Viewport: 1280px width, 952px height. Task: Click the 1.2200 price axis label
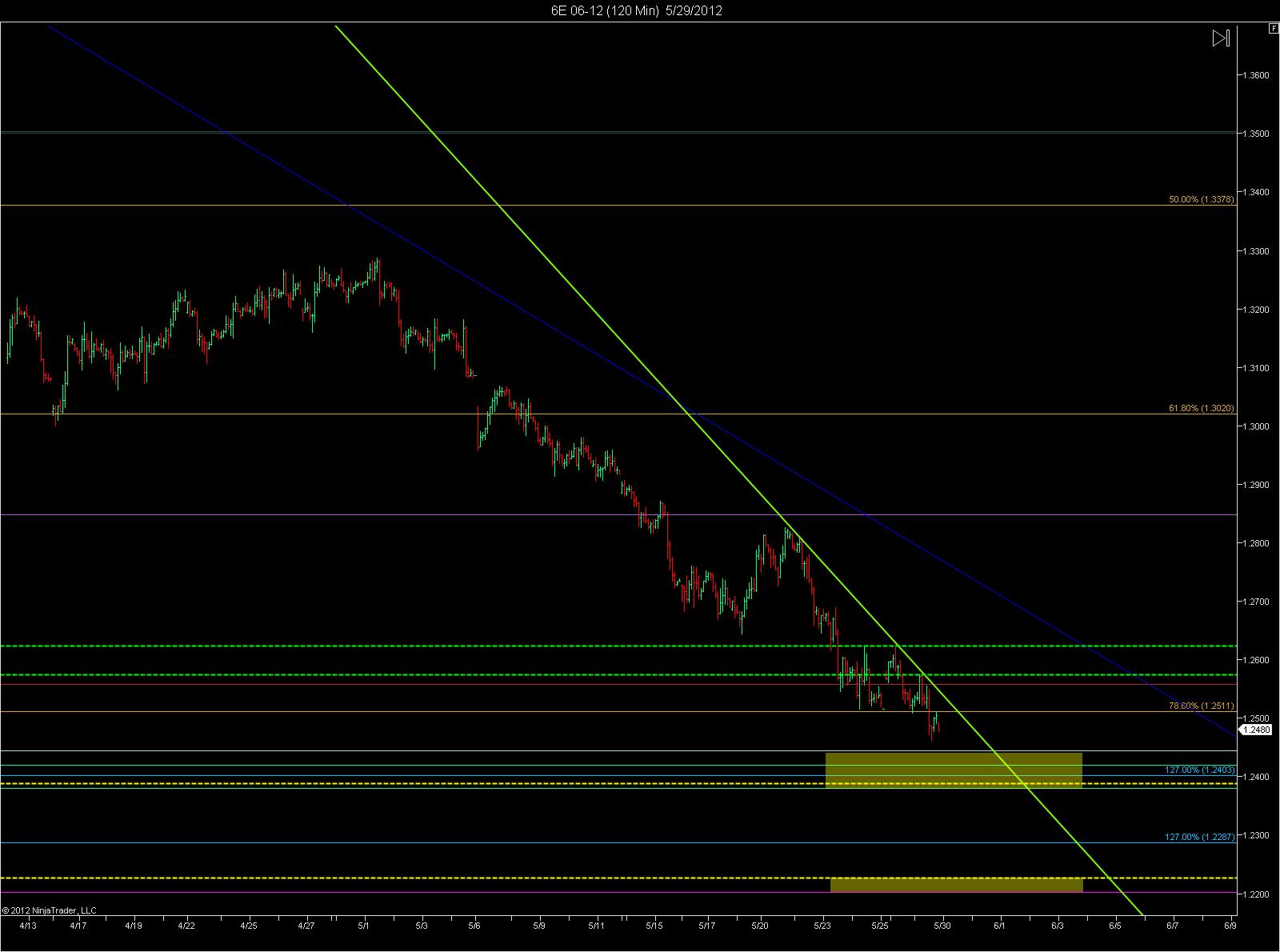click(x=1254, y=894)
